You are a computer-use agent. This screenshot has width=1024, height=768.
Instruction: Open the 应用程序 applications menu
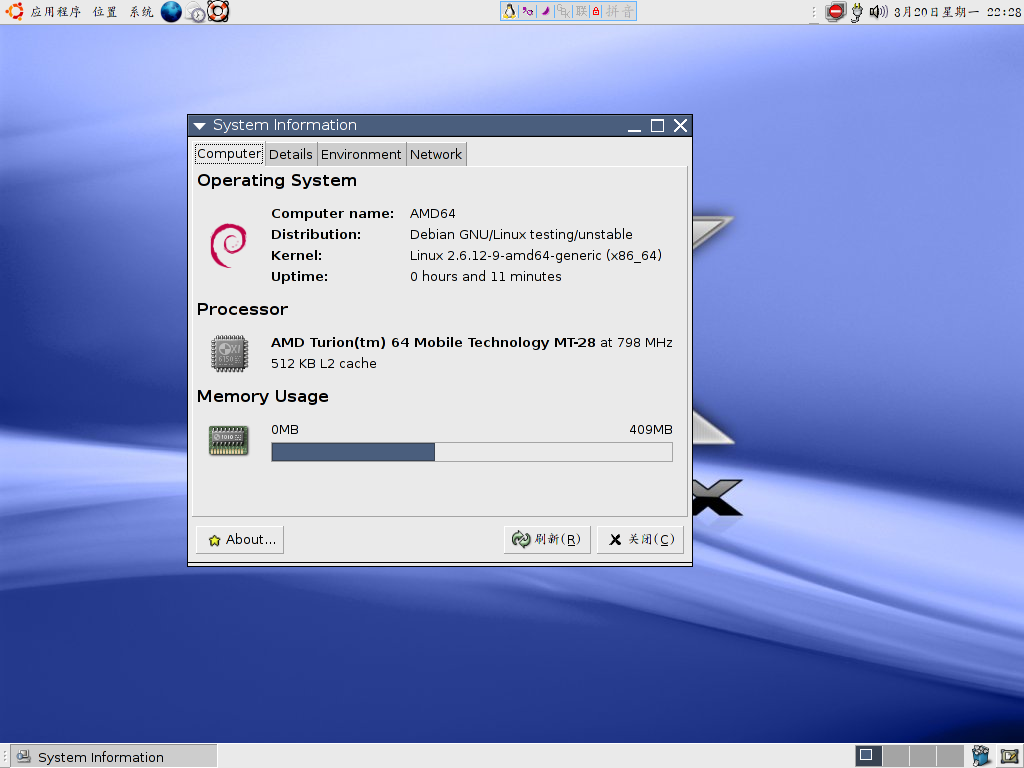(x=56, y=12)
